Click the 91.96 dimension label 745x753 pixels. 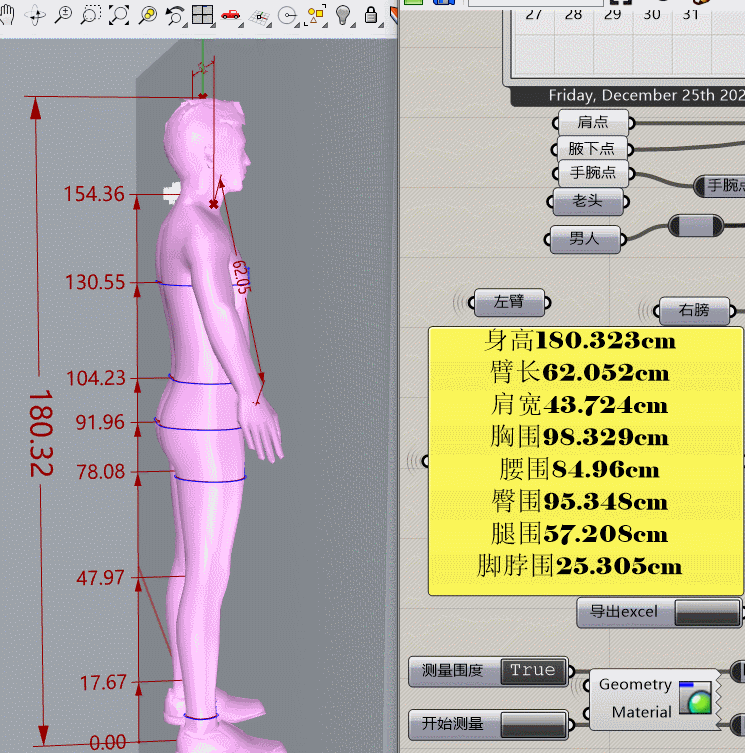(100, 423)
